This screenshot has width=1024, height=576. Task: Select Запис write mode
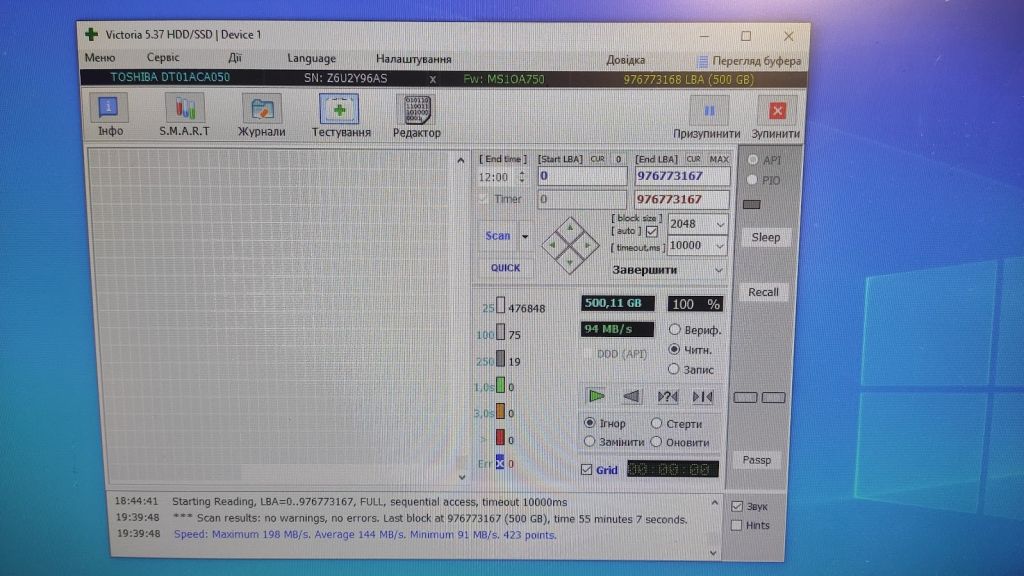(x=674, y=369)
